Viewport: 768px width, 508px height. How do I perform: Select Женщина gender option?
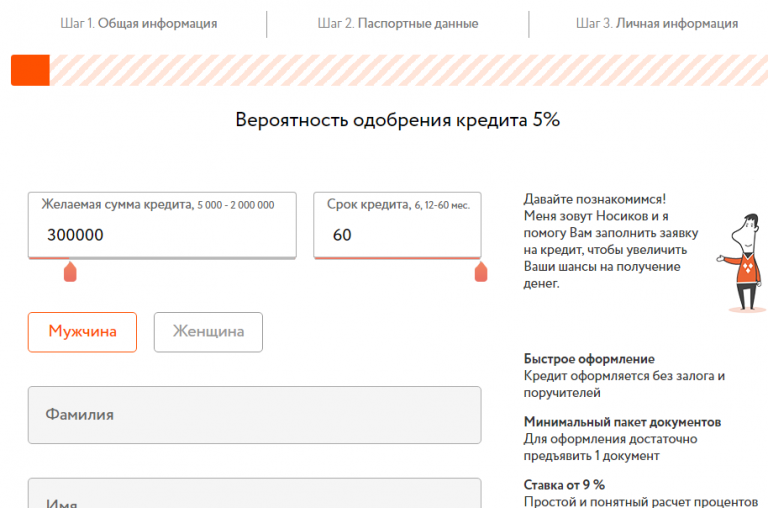(x=208, y=332)
